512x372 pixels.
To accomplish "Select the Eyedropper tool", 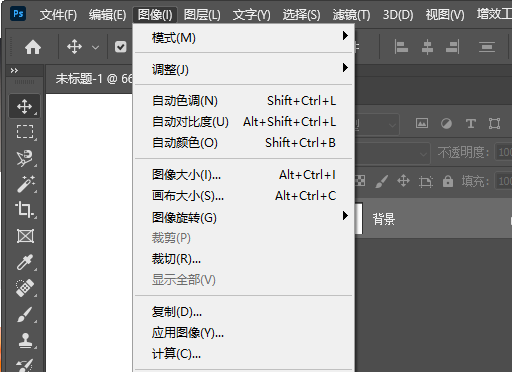I will click(25, 262).
